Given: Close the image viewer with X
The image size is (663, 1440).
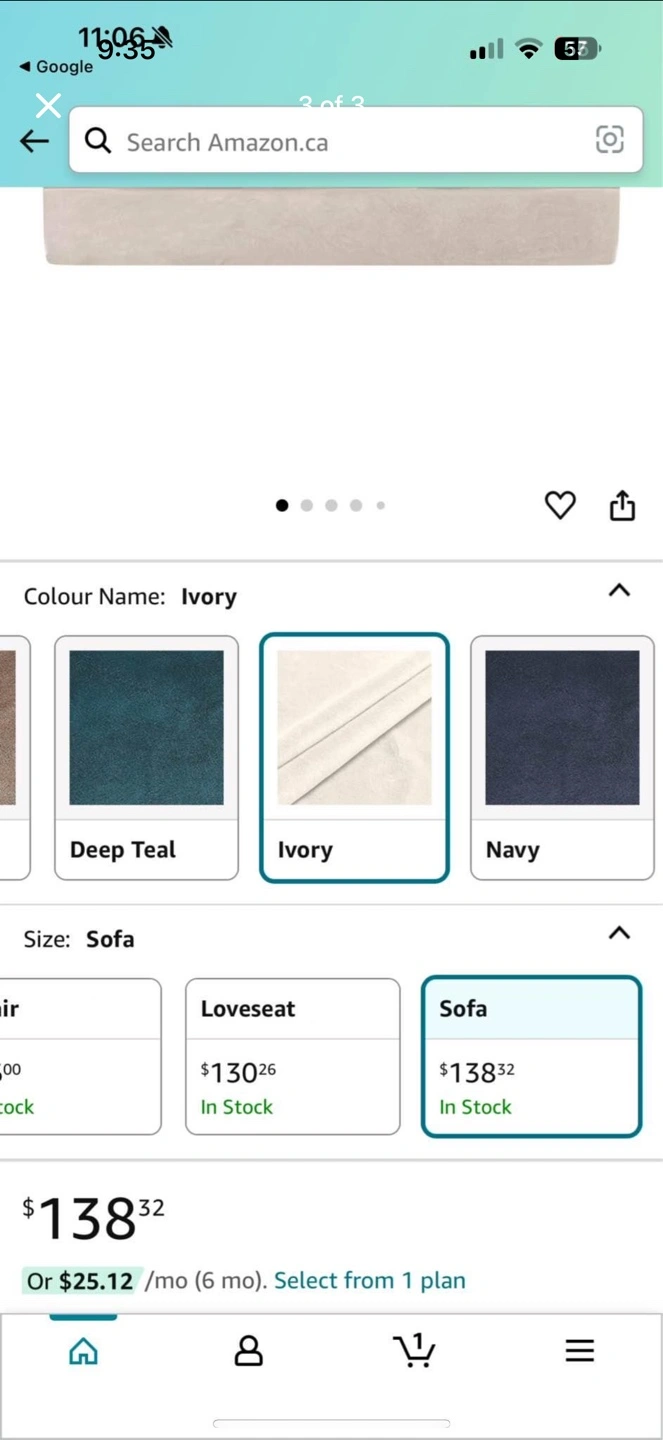Looking at the screenshot, I should [48, 105].
